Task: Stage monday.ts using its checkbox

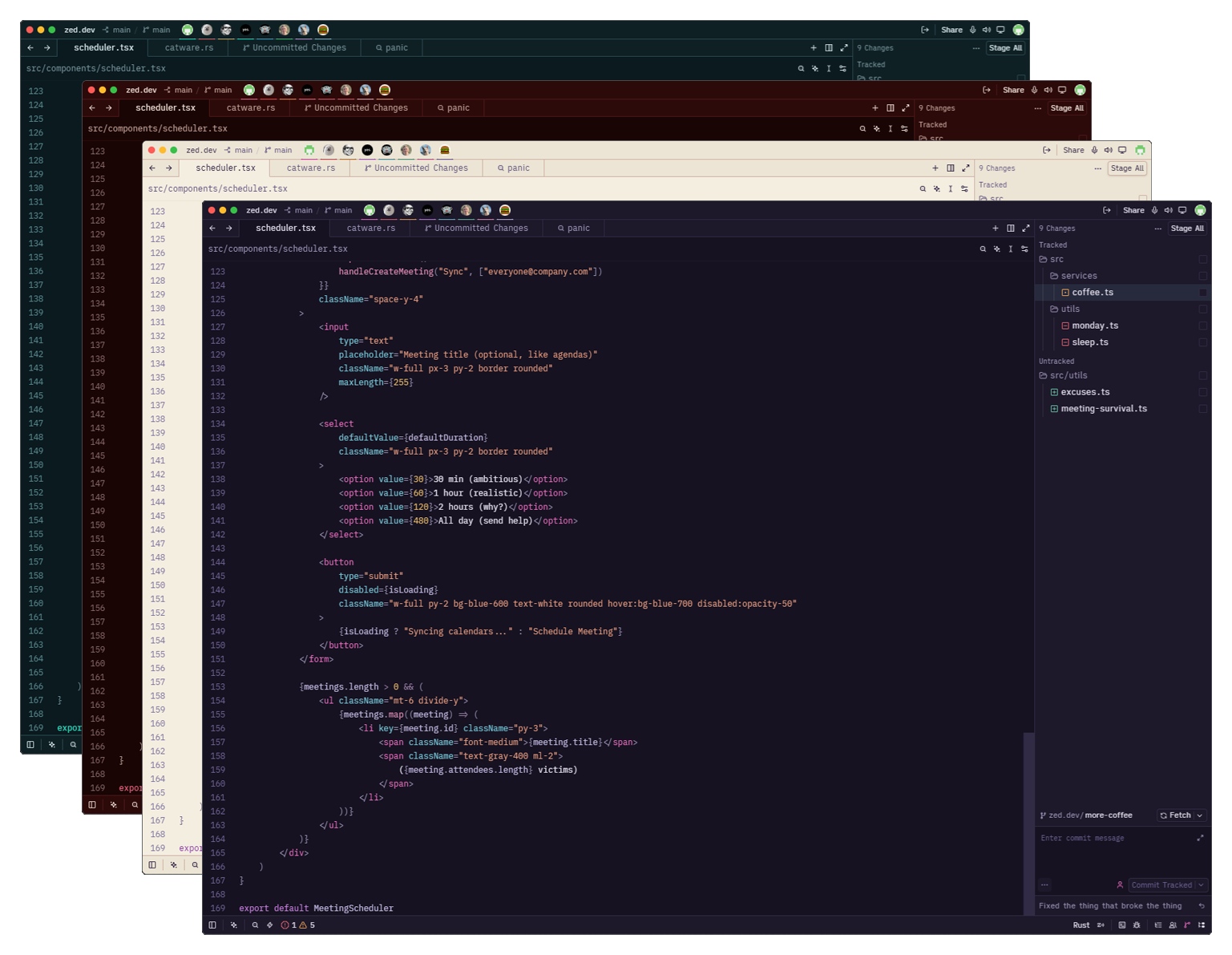Action: [1202, 326]
